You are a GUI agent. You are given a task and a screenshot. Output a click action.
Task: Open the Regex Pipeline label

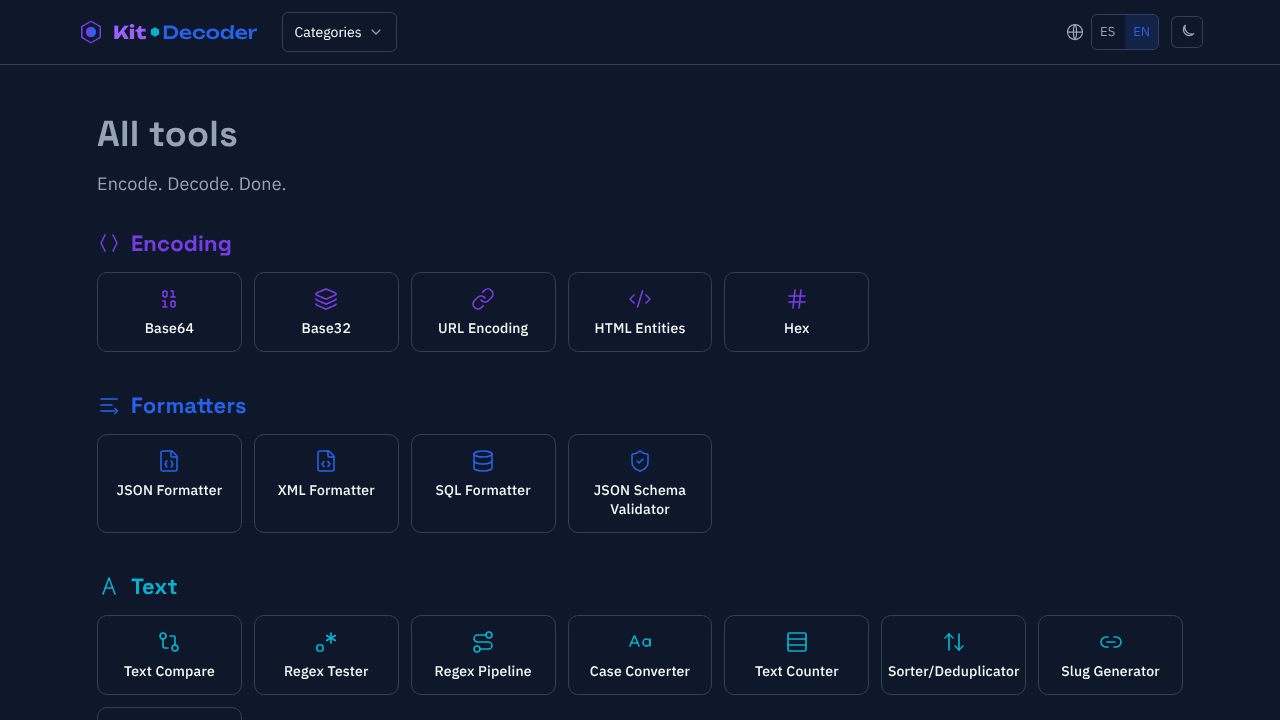point(483,671)
